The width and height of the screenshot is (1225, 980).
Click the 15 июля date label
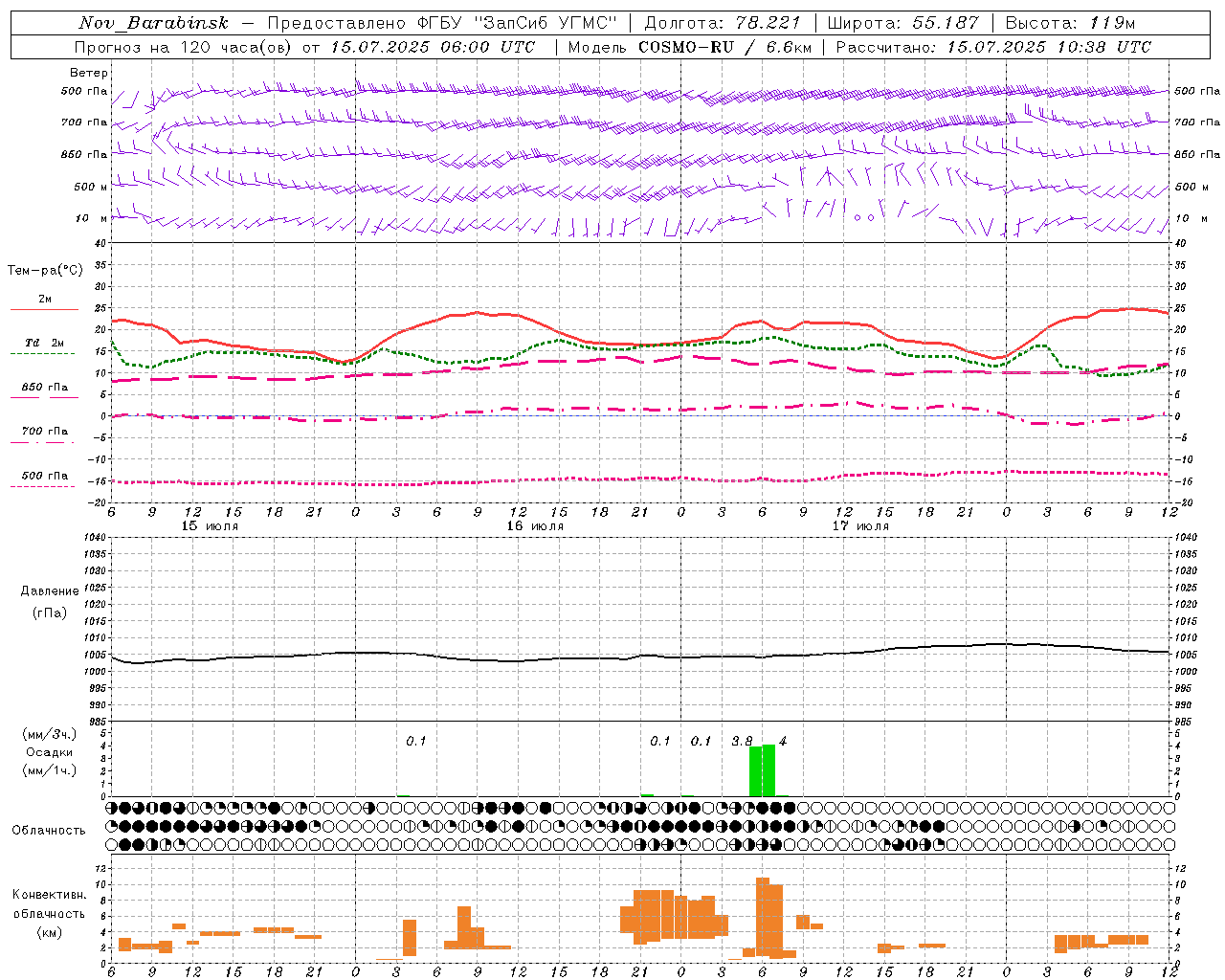coord(210,525)
